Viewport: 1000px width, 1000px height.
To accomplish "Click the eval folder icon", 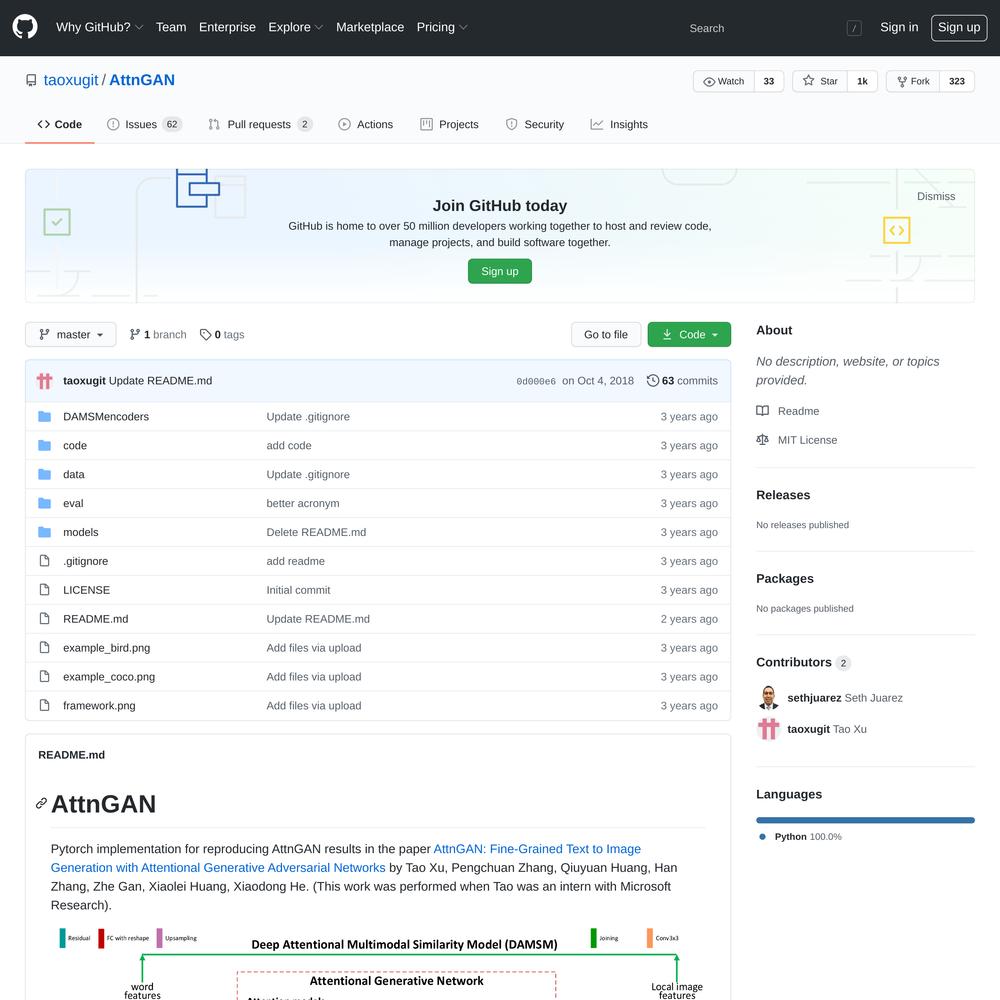I will [45, 503].
